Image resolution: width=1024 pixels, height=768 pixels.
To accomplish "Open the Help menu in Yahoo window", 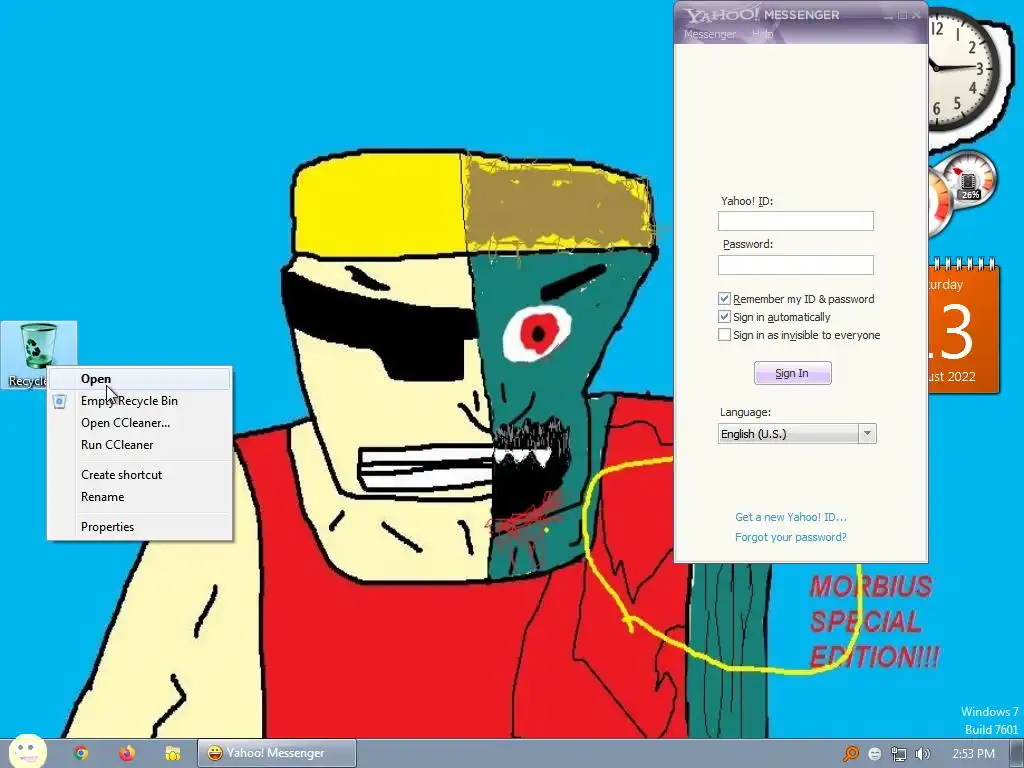I will click(x=762, y=34).
